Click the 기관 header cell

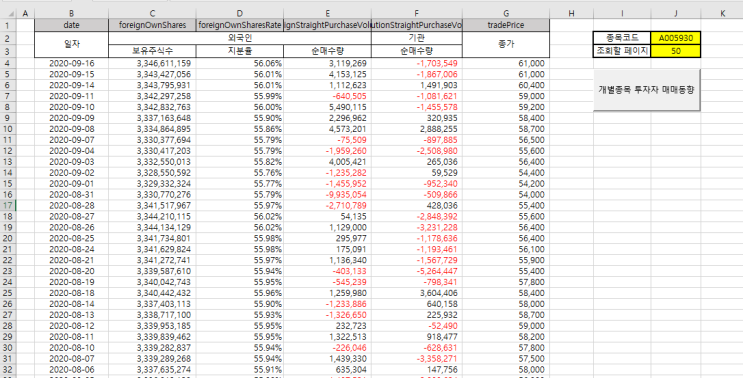[417, 38]
